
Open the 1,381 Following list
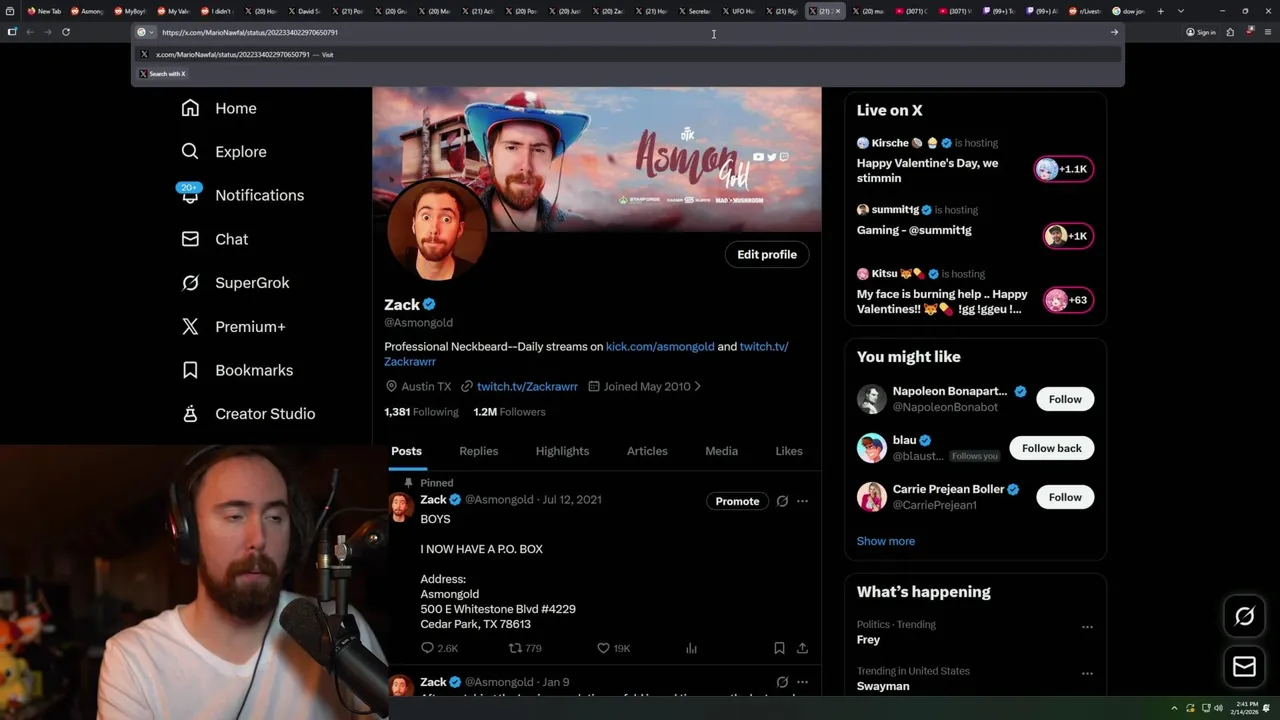pyautogui.click(x=421, y=412)
